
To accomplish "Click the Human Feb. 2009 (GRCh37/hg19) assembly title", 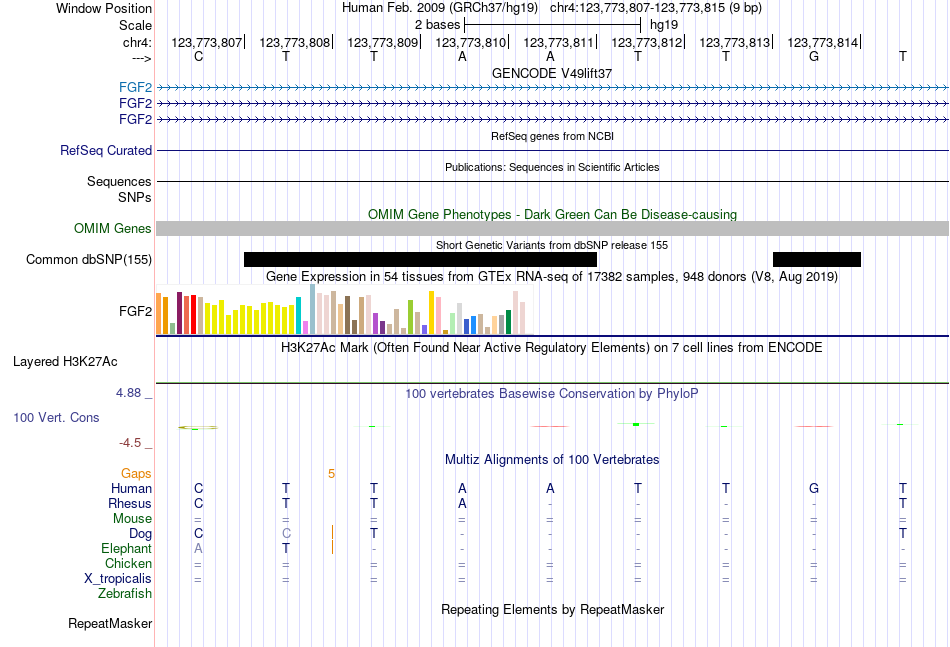I will coord(440,8).
